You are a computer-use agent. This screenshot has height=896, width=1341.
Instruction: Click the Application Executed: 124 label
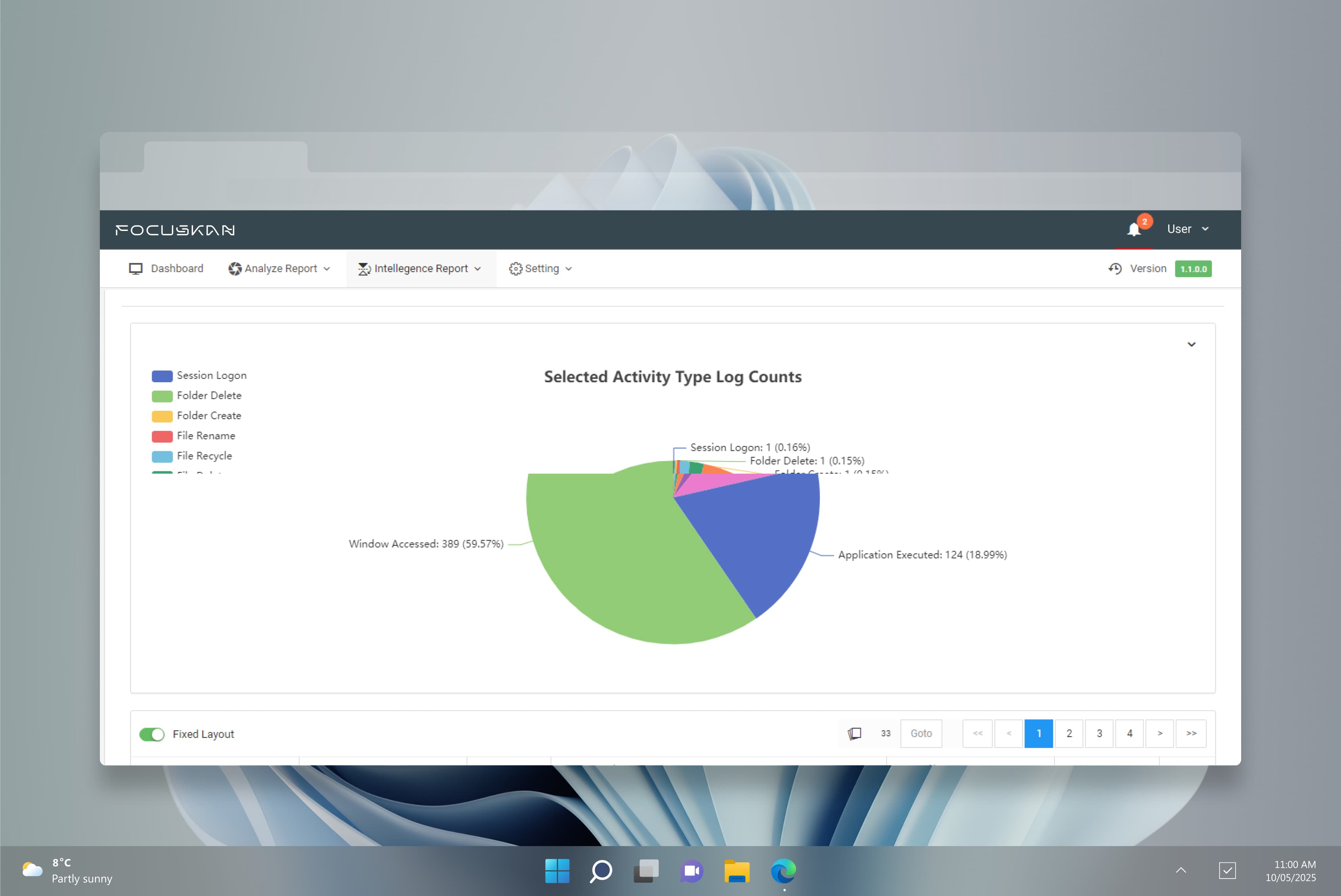[x=922, y=555]
